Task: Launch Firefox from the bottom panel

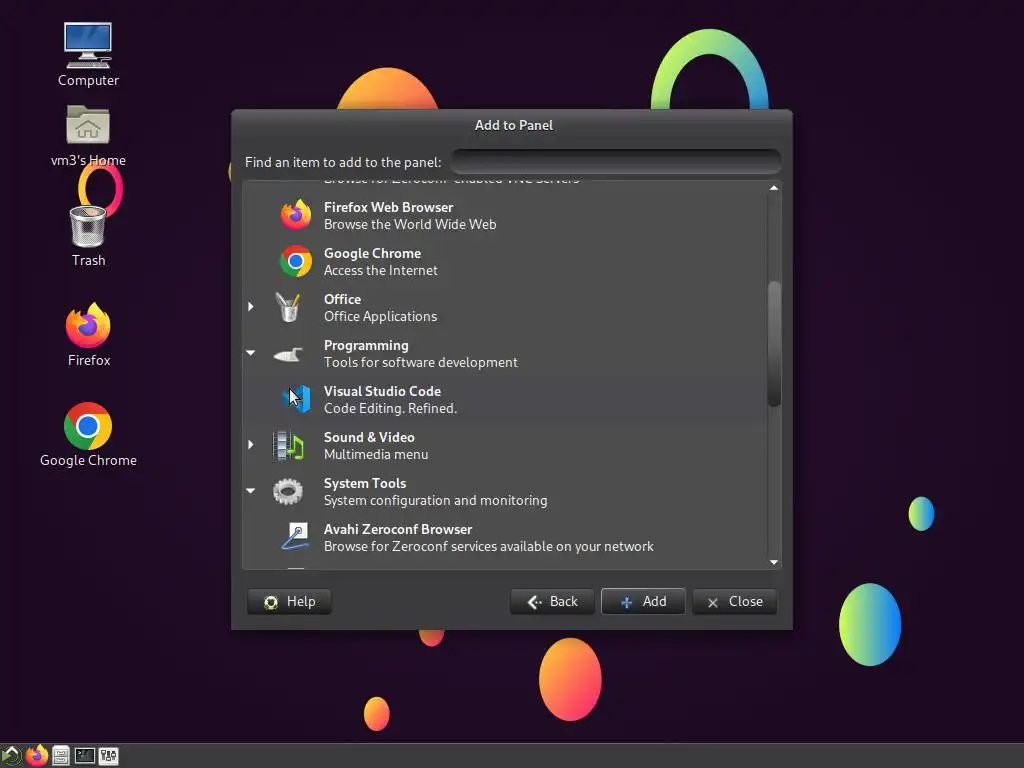Action: (37, 756)
